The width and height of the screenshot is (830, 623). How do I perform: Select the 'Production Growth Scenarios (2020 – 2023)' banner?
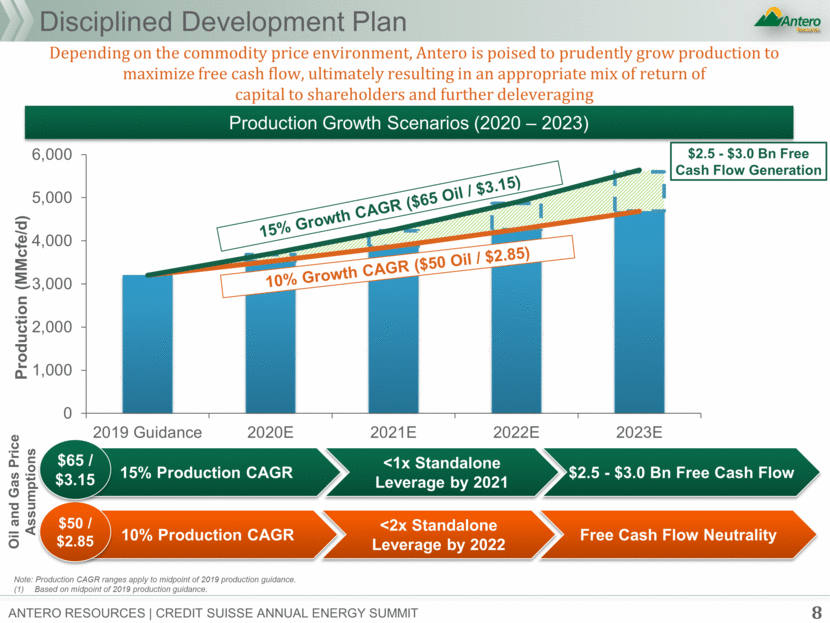coord(409,123)
